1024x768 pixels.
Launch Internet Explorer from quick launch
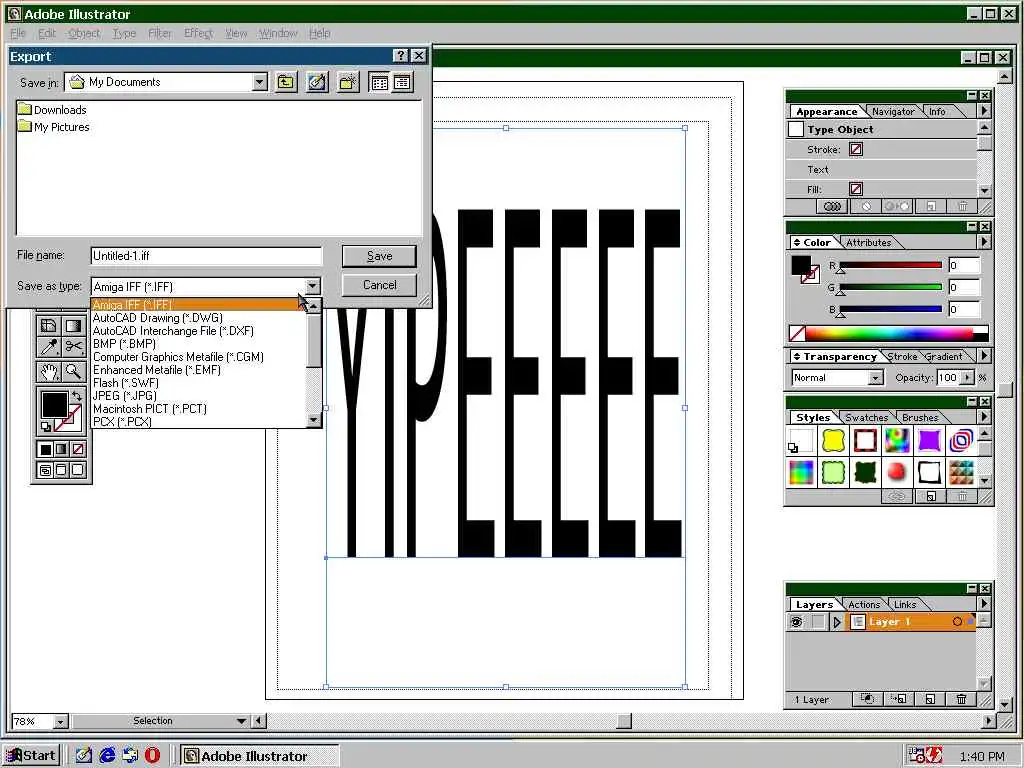pyautogui.click(x=107, y=756)
